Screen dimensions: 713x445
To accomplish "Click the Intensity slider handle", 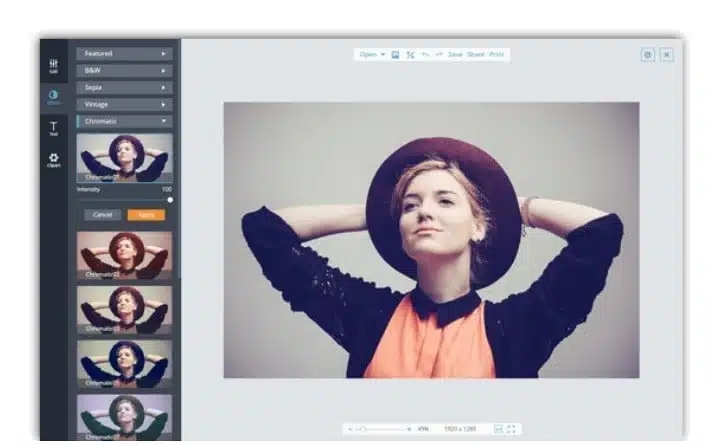I will click(169, 200).
